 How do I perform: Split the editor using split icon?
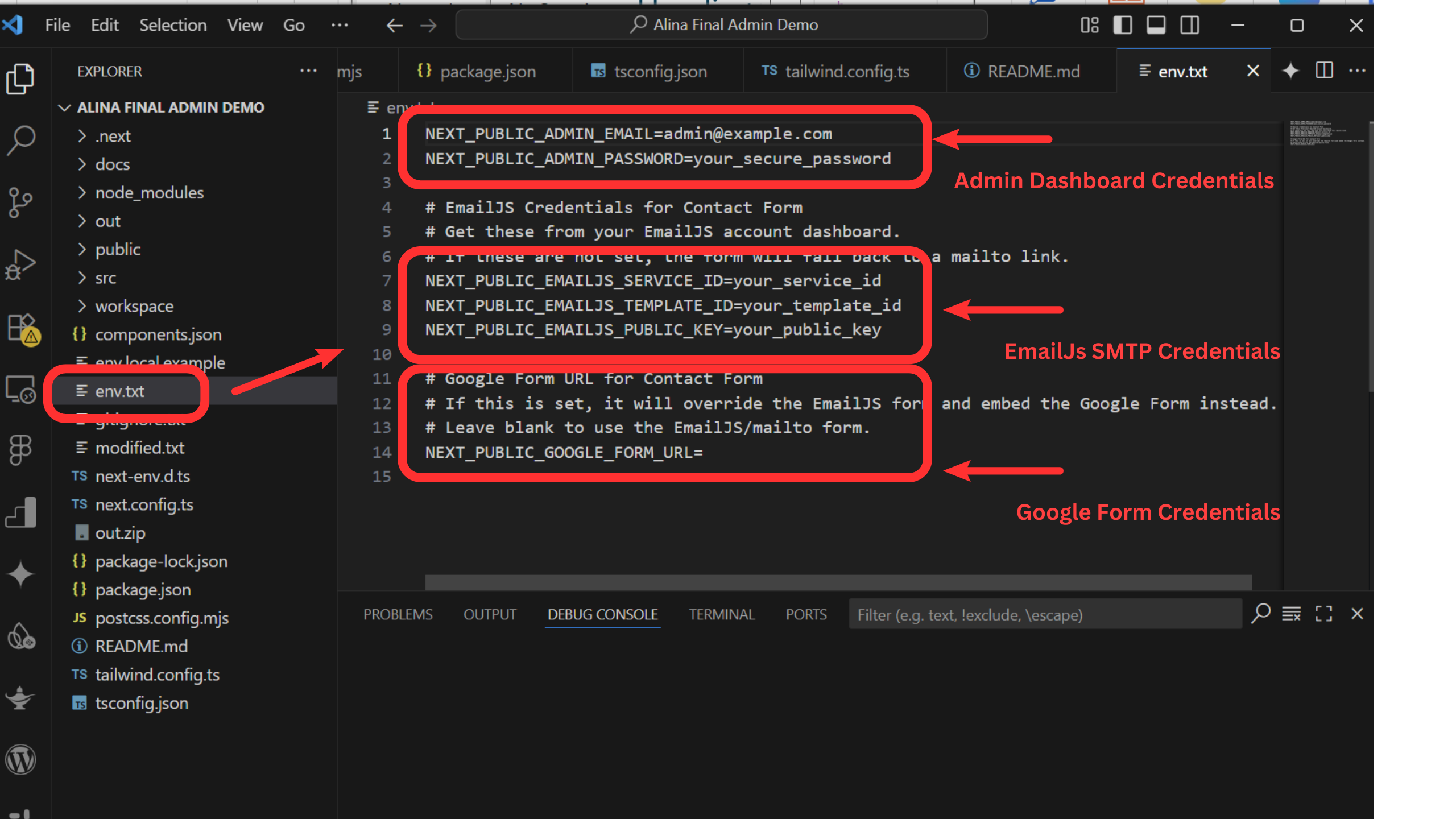(x=1323, y=71)
